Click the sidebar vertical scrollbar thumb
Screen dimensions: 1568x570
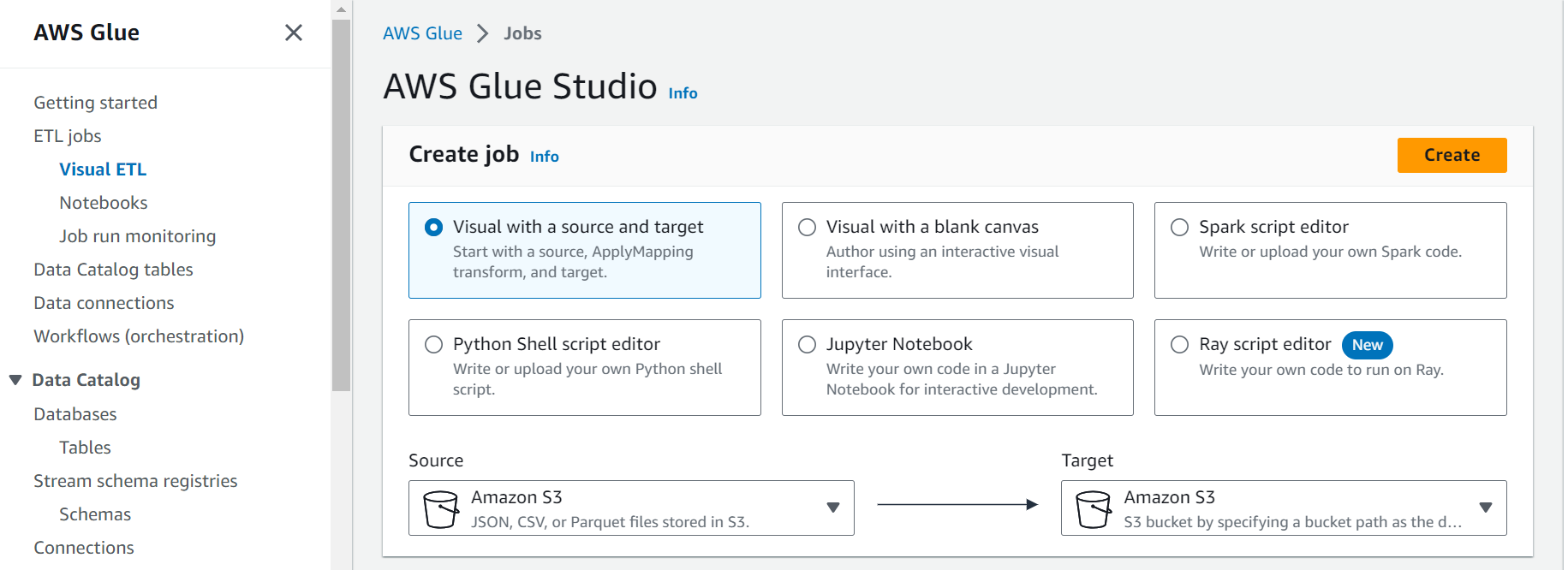tap(341, 205)
